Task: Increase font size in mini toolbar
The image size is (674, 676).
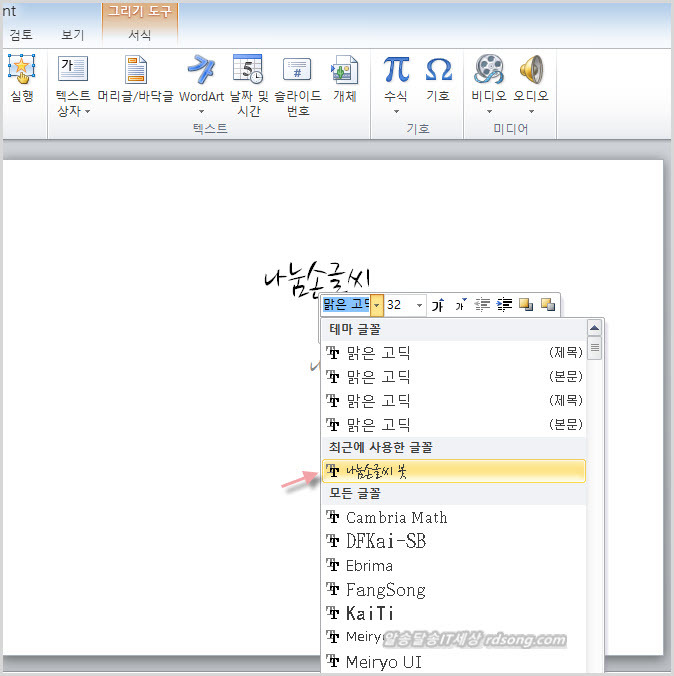Action: pyautogui.click(x=437, y=305)
